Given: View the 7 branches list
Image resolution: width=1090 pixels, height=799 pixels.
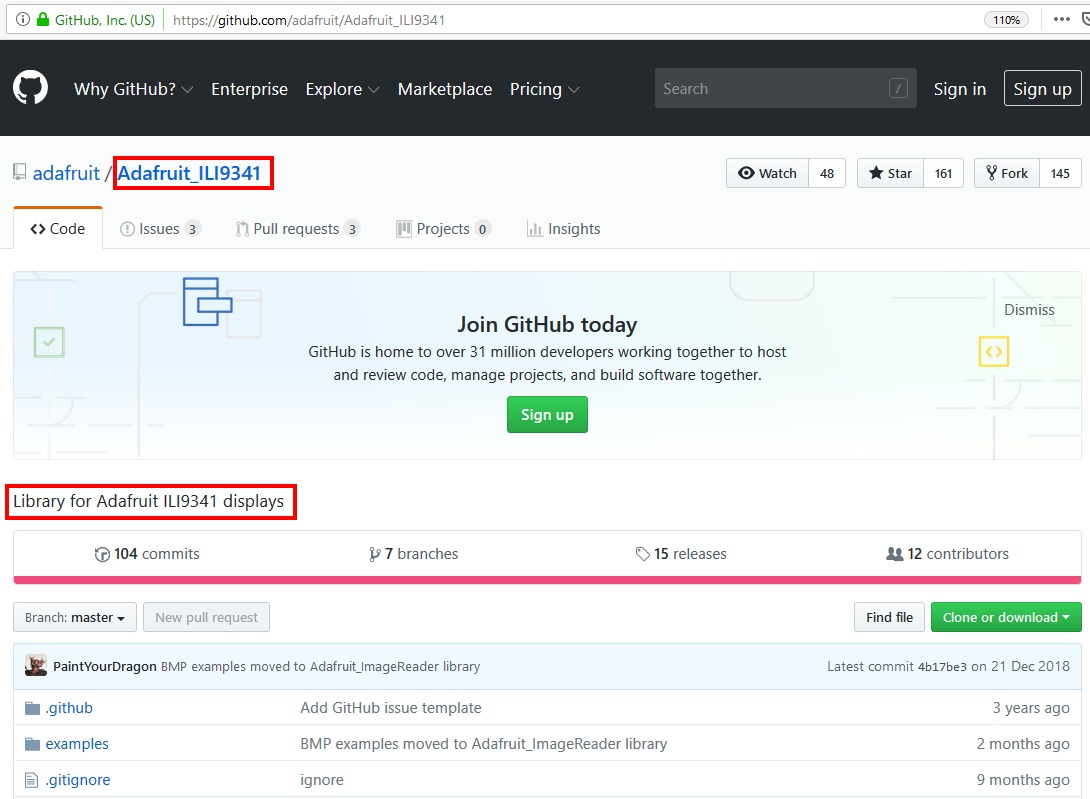Looking at the screenshot, I should [x=414, y=554].
